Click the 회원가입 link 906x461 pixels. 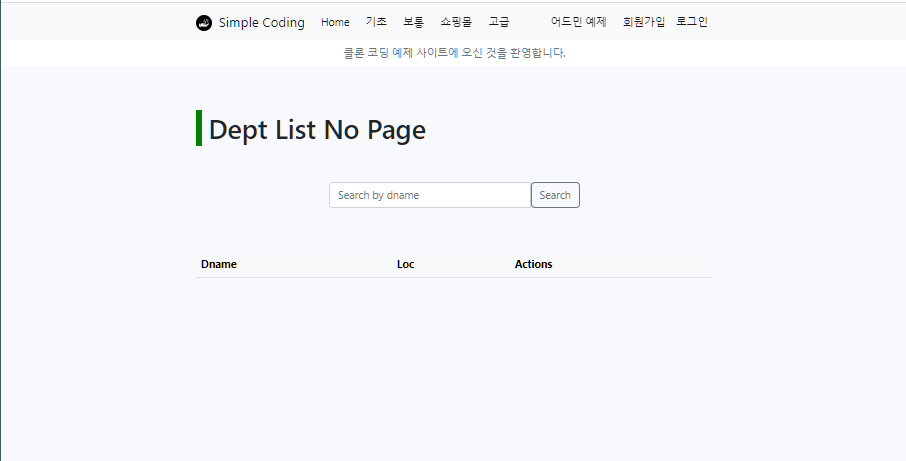click(x=644, y=22)
